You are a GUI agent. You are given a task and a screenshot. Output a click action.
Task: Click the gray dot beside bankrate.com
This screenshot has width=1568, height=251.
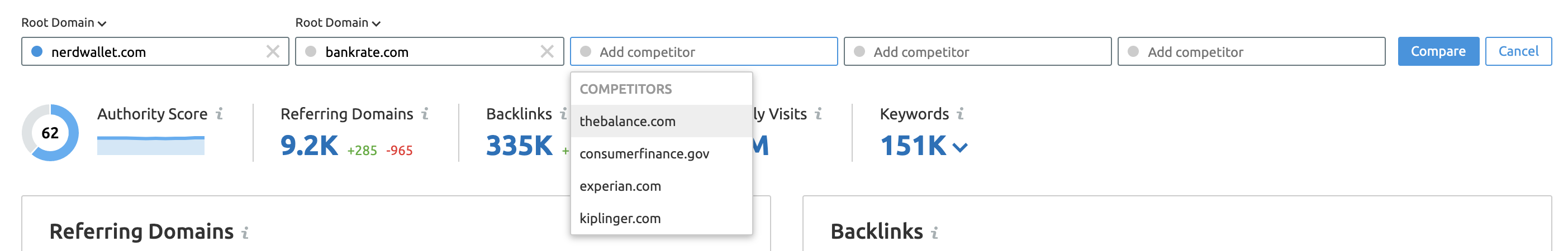click(311, 52)
